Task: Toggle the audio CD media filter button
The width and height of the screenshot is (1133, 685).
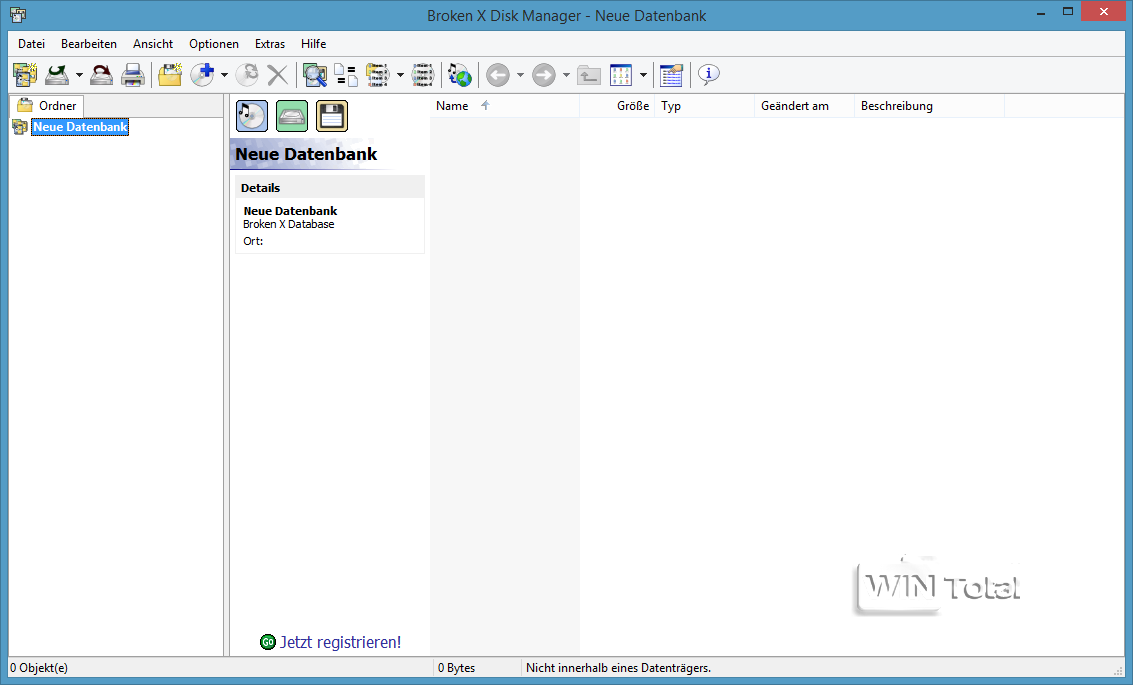Action: pos(252,116)
